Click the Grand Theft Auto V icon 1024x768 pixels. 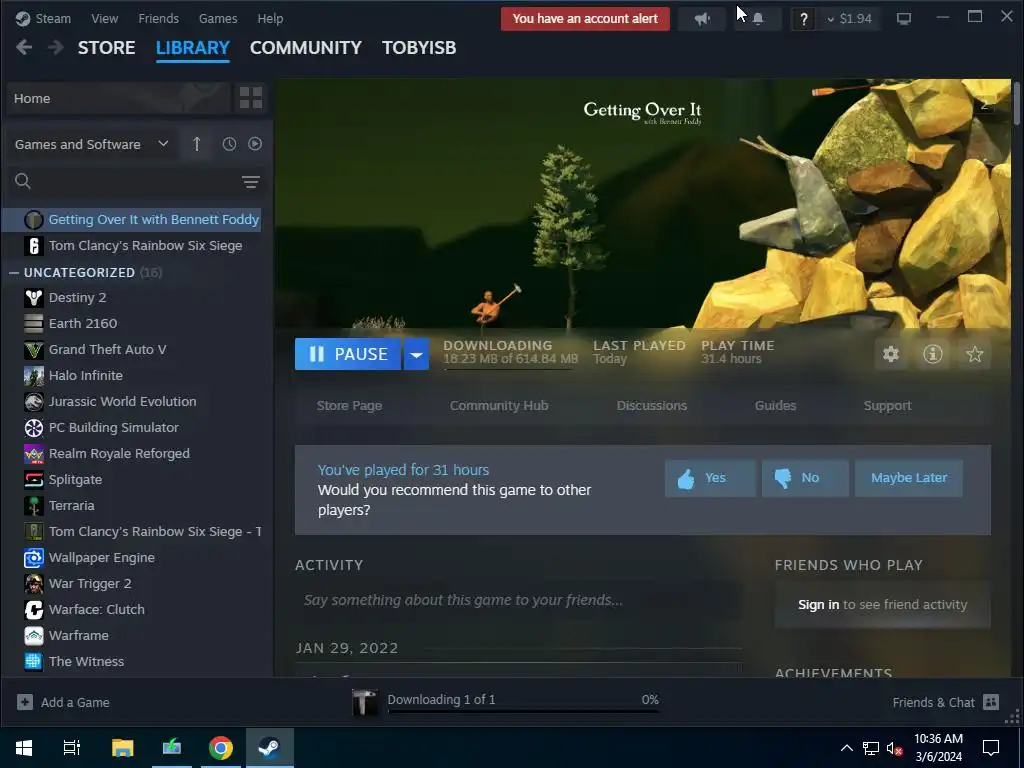(x=34, y=350)
